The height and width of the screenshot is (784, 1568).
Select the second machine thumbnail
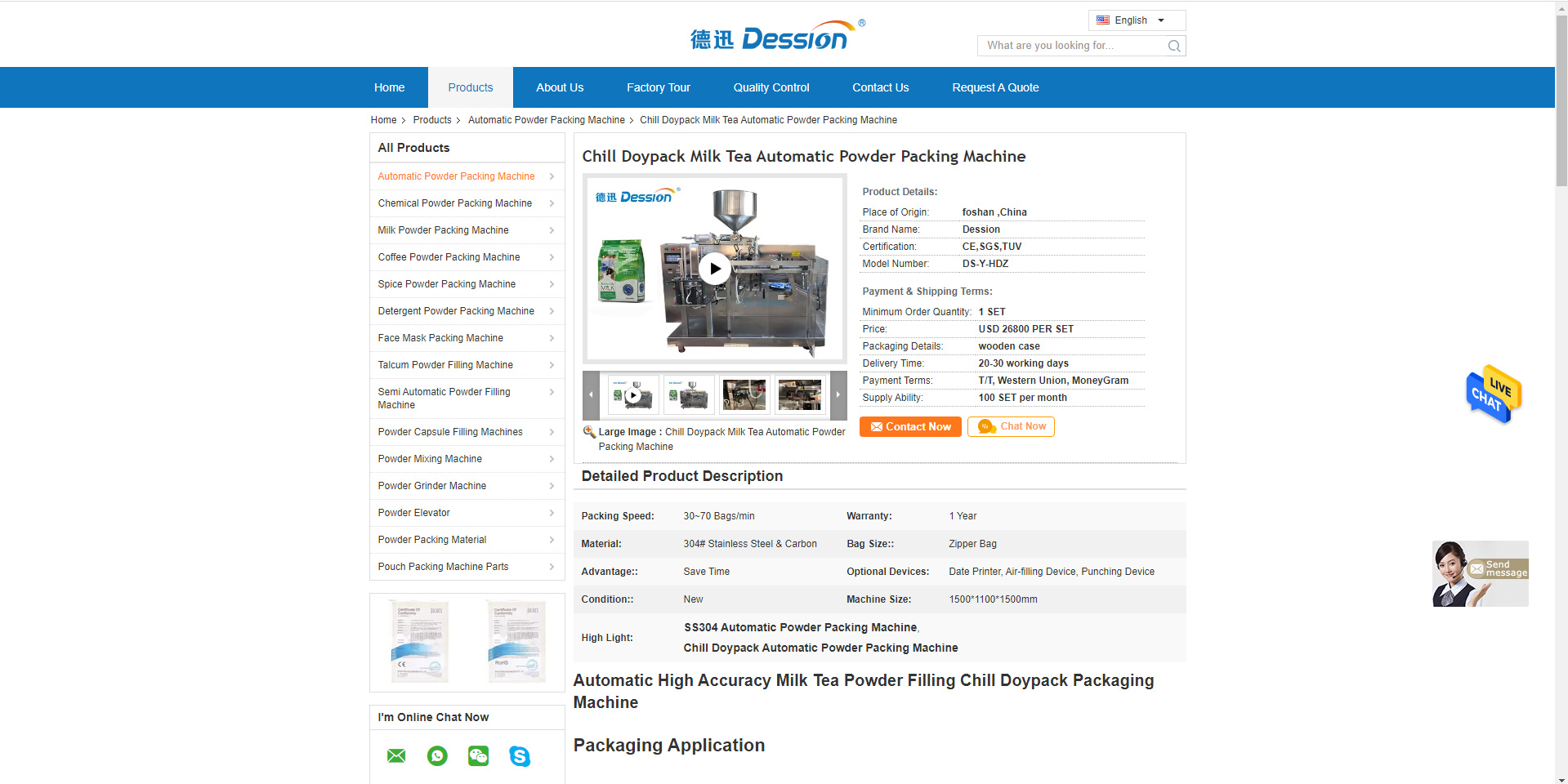tap(690, 395)
